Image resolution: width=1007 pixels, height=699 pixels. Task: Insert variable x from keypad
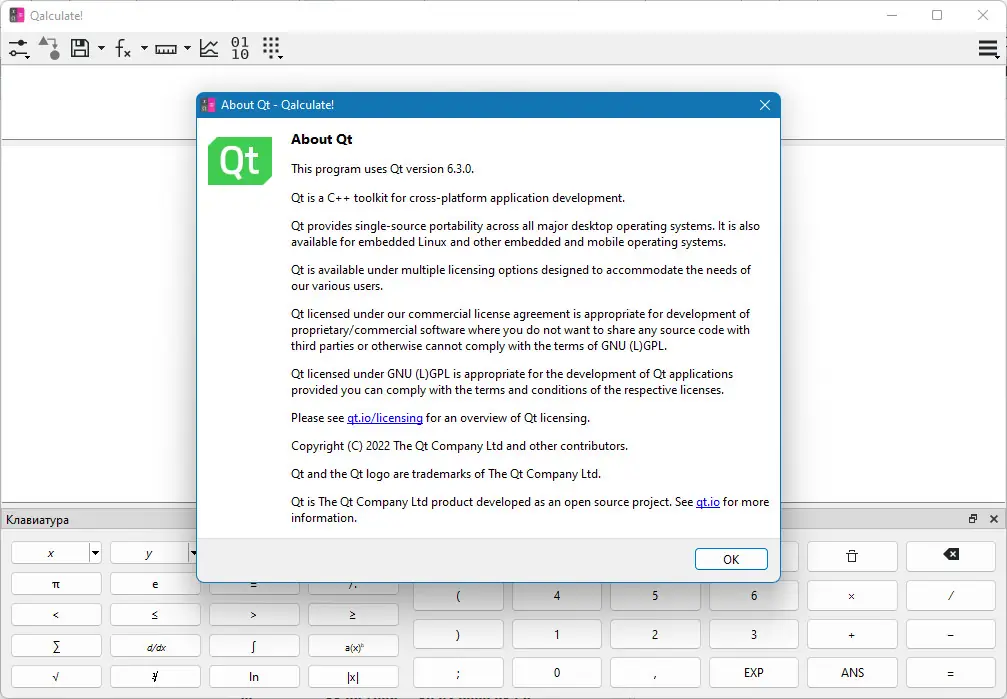coord(51,553)
